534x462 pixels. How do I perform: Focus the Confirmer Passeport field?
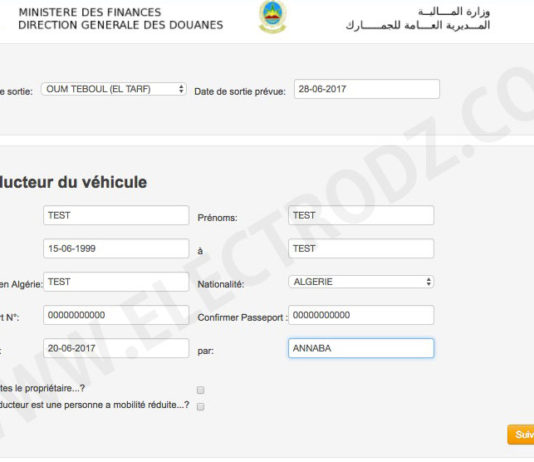point(361,315)
